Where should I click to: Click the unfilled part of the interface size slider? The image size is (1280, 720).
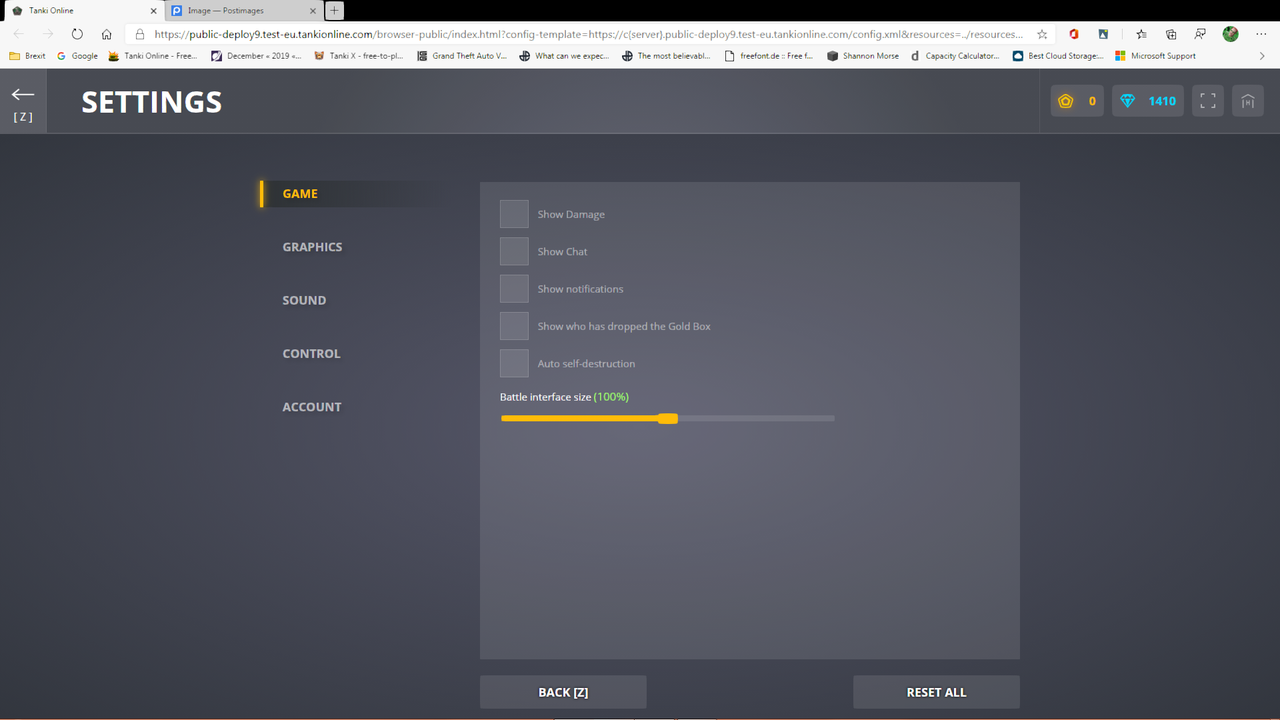756,419
